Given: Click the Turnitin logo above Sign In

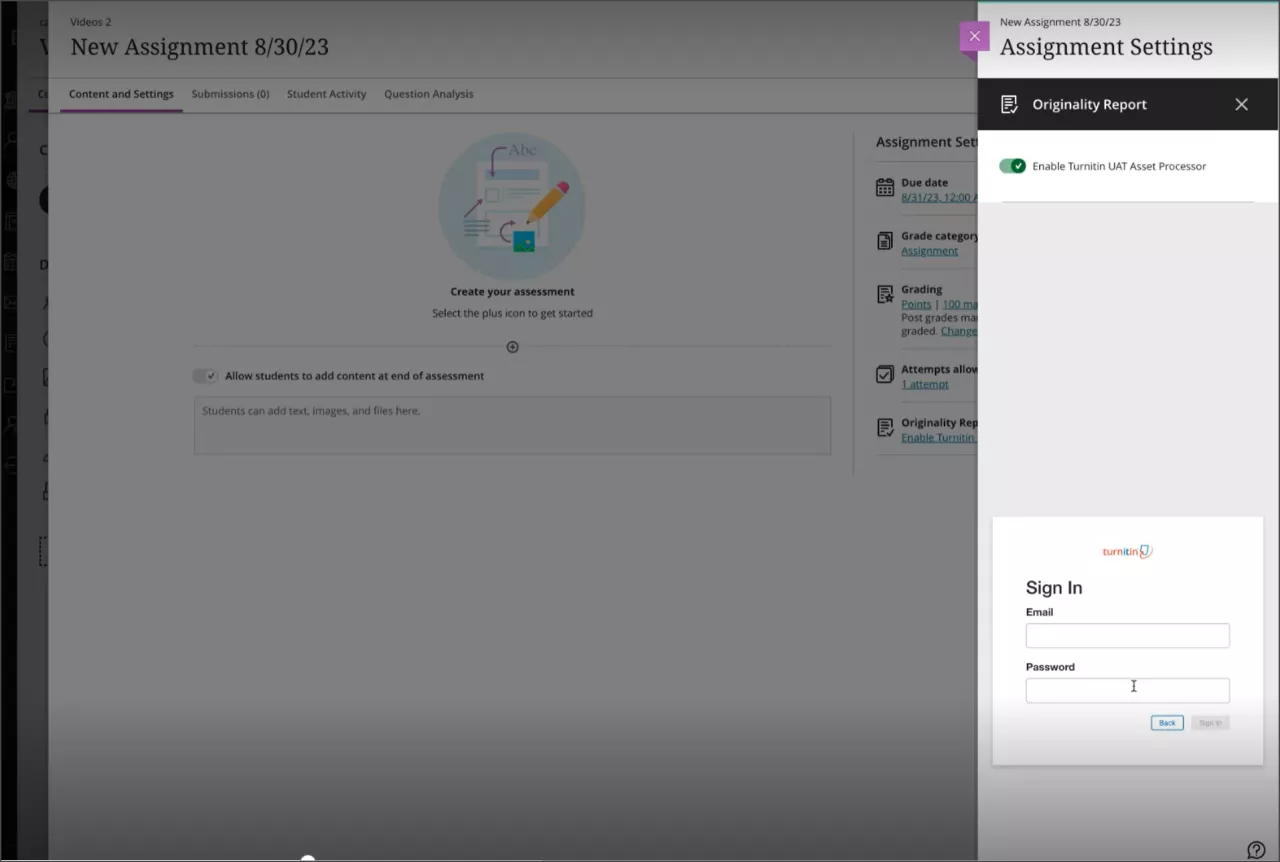Looking at the screenshot, I should point(1127,551).
